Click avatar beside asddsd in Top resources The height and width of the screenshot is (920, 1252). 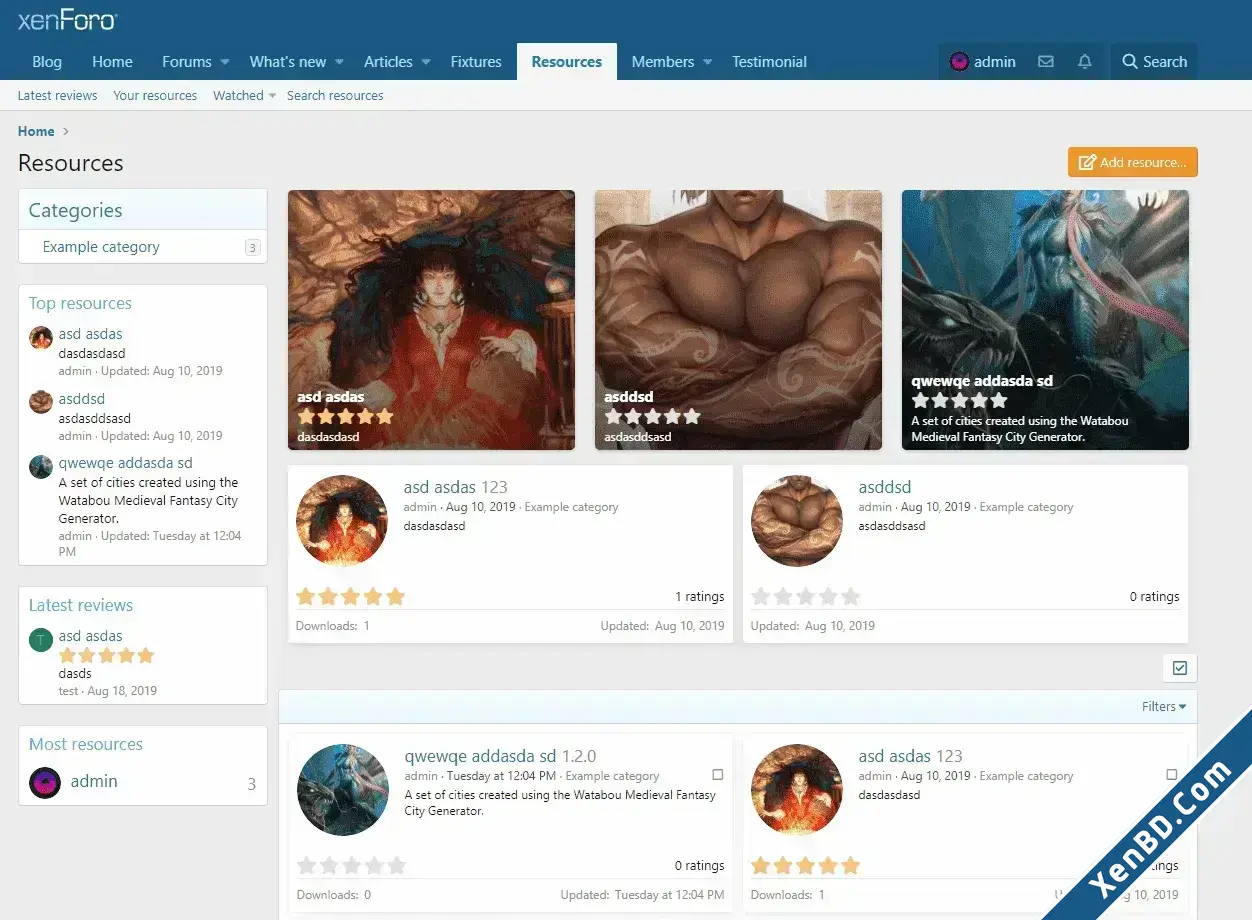41,402
